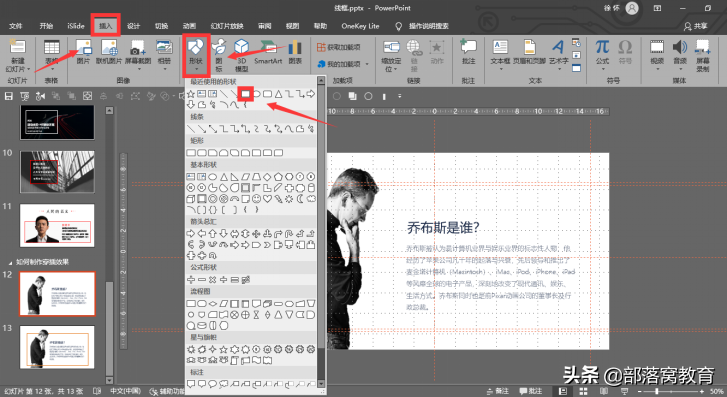
Task: Open the 表格 (Table) insert menu
Action: pos(51,55)
